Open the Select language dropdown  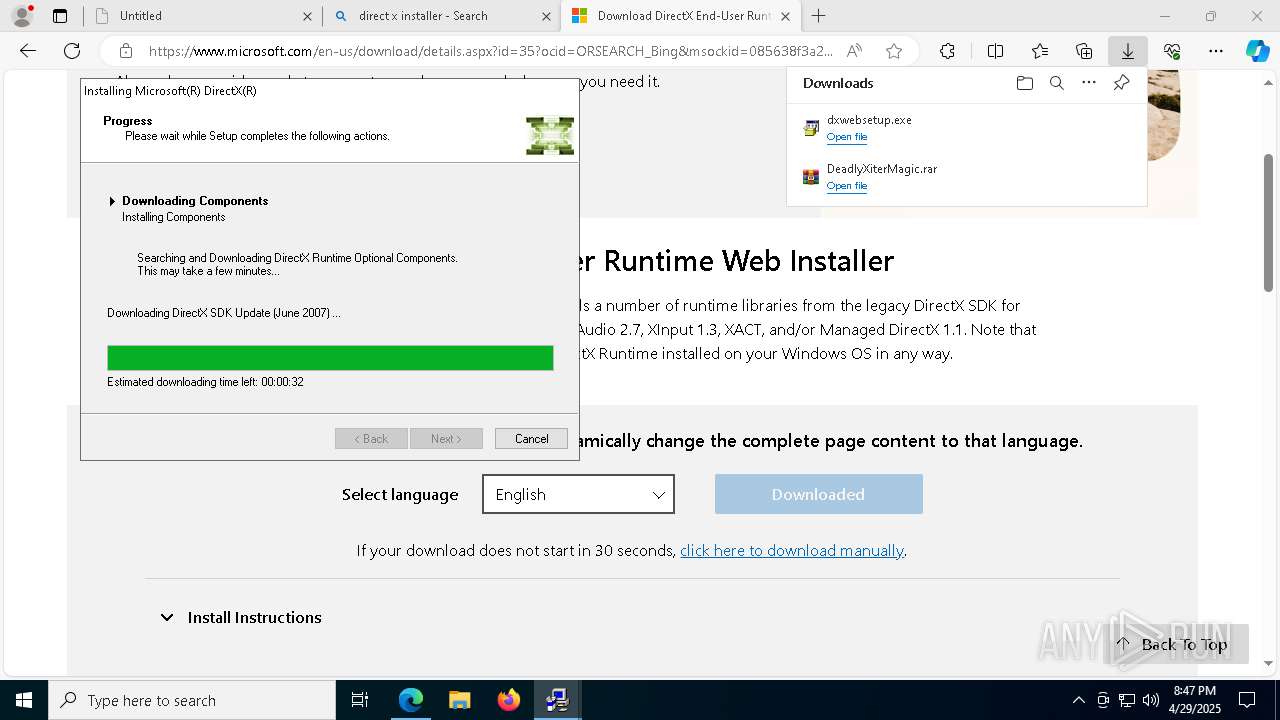coord(578,494)
